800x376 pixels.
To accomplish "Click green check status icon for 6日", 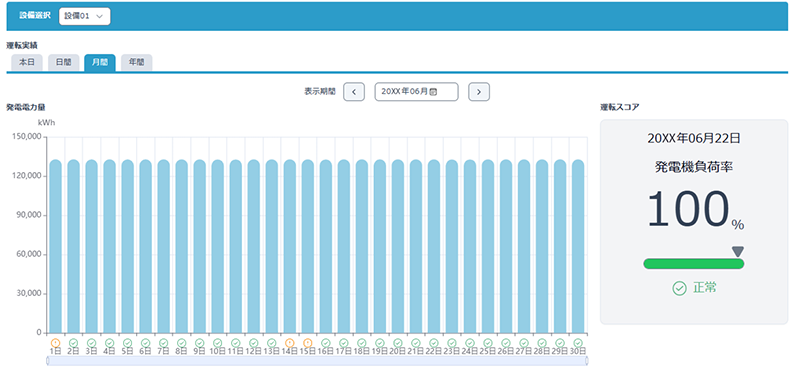I will 145,343.
